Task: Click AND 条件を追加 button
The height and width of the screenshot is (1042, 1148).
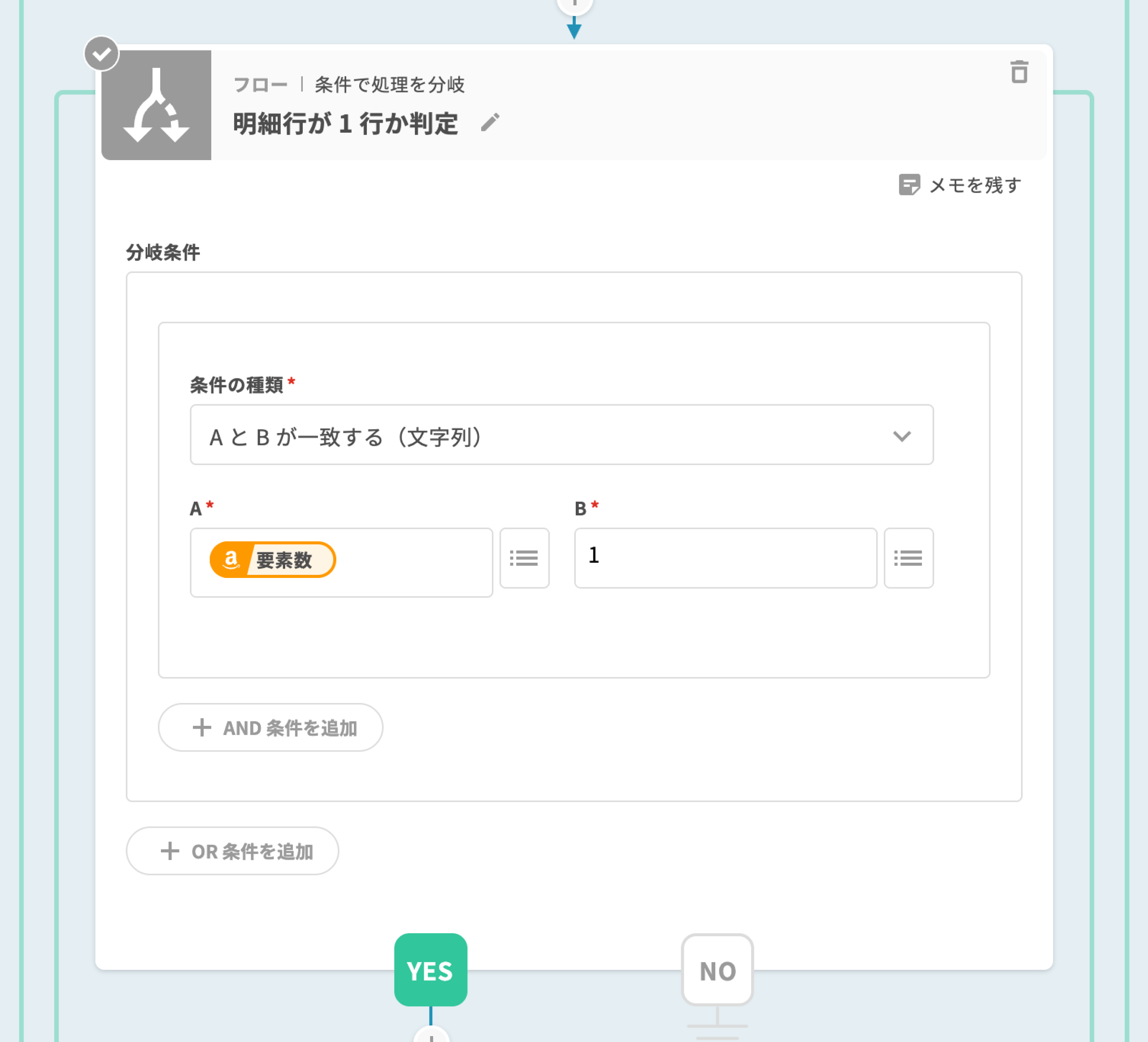Action: [270, 727]
